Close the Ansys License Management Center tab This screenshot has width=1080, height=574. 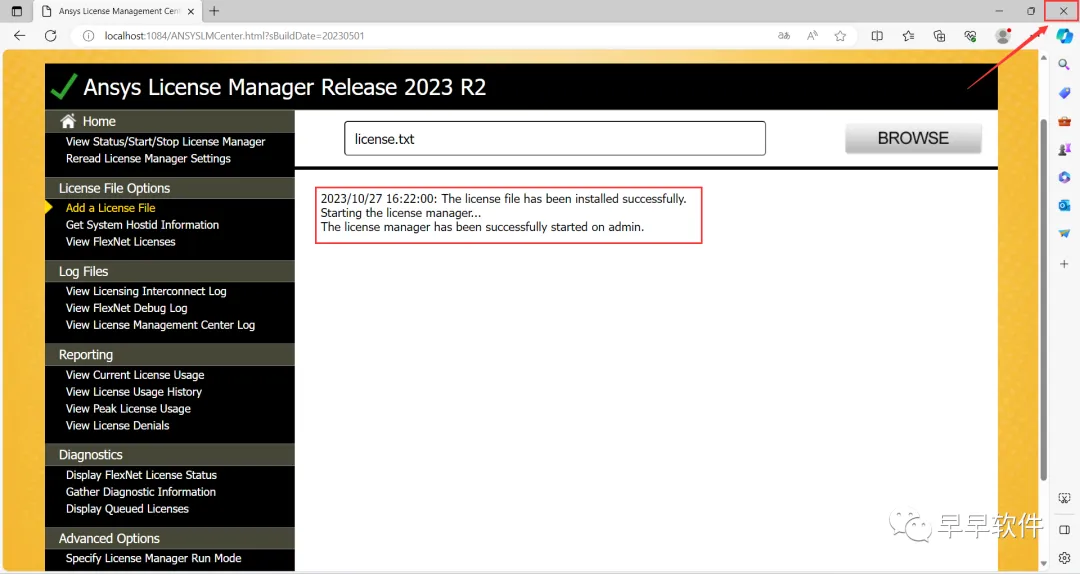pyautogui.click(x=191, y=11)
